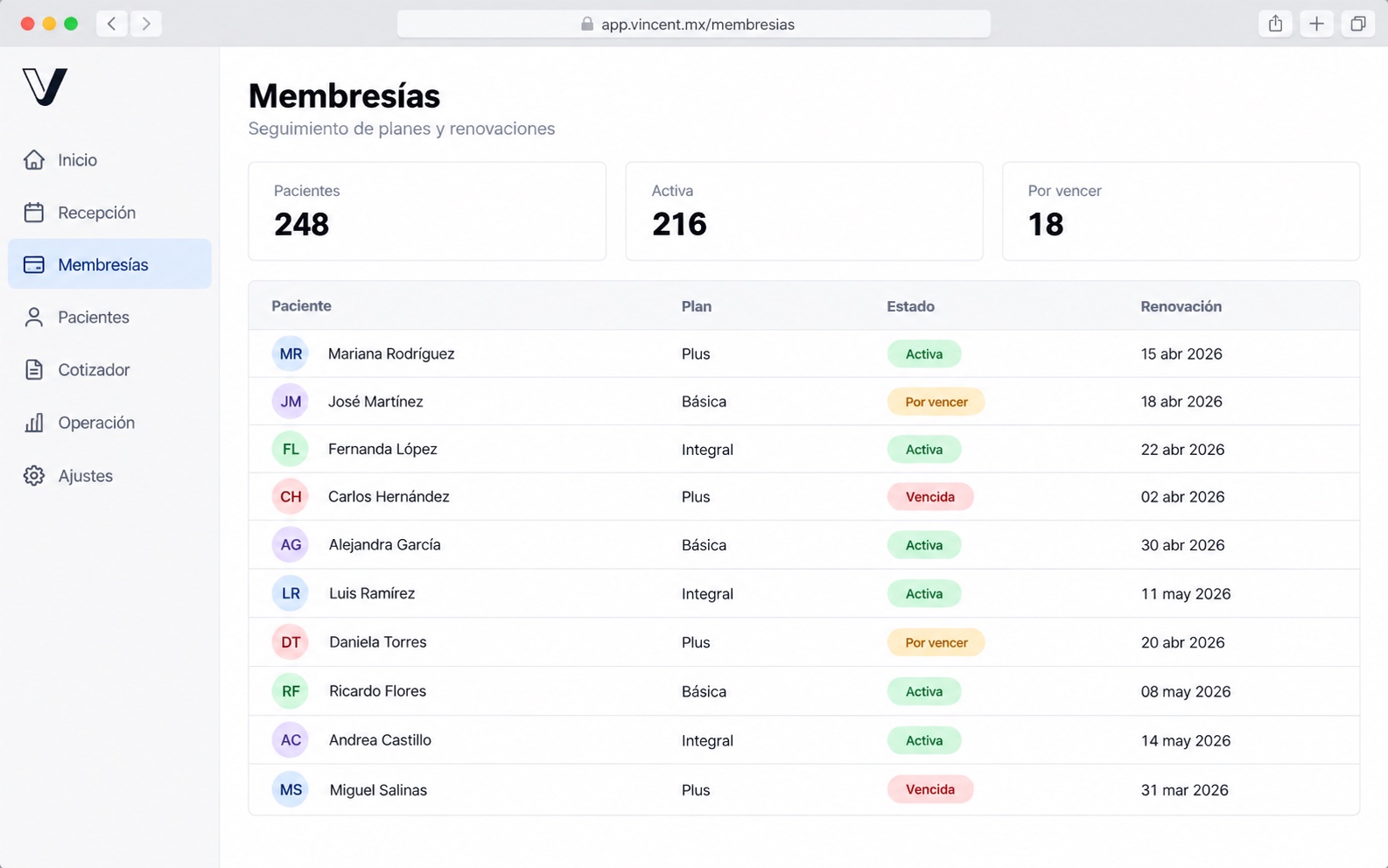Image resolution: width=1388 pixels, height=868 pixels.
Task: Open Pacientes in the sidebar
Action: pos(109,318)
